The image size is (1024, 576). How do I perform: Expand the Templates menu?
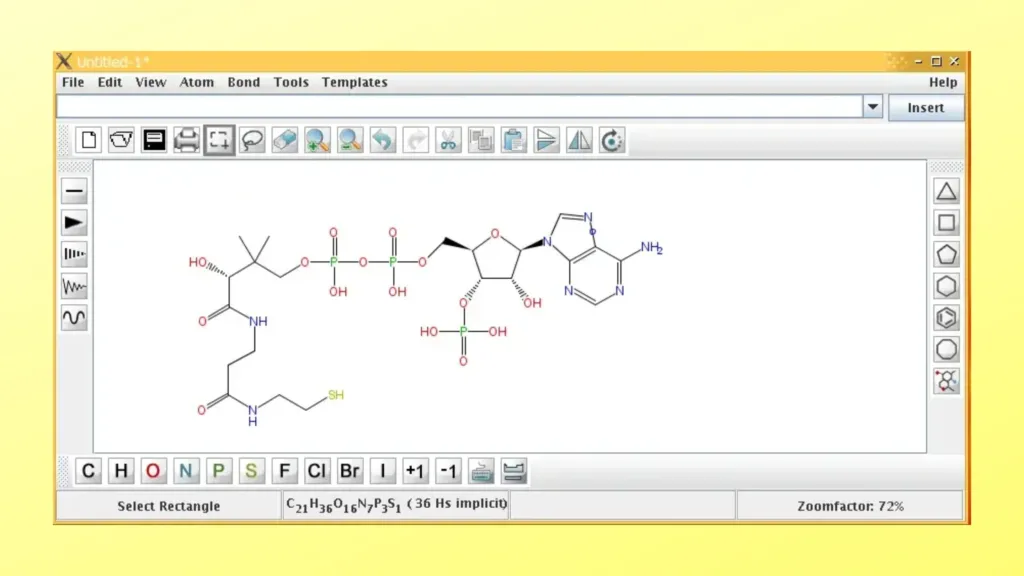(354, 82)
